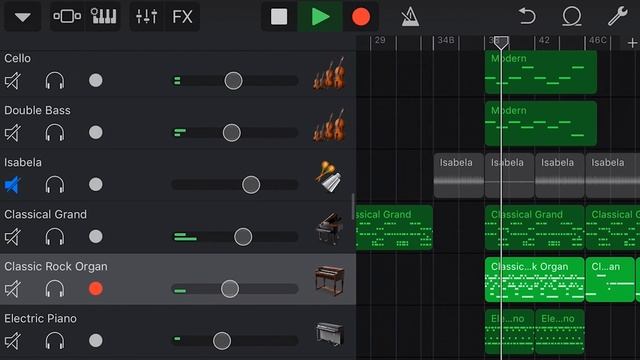Start recording with the red record button
640x360 pixels.
361,17
